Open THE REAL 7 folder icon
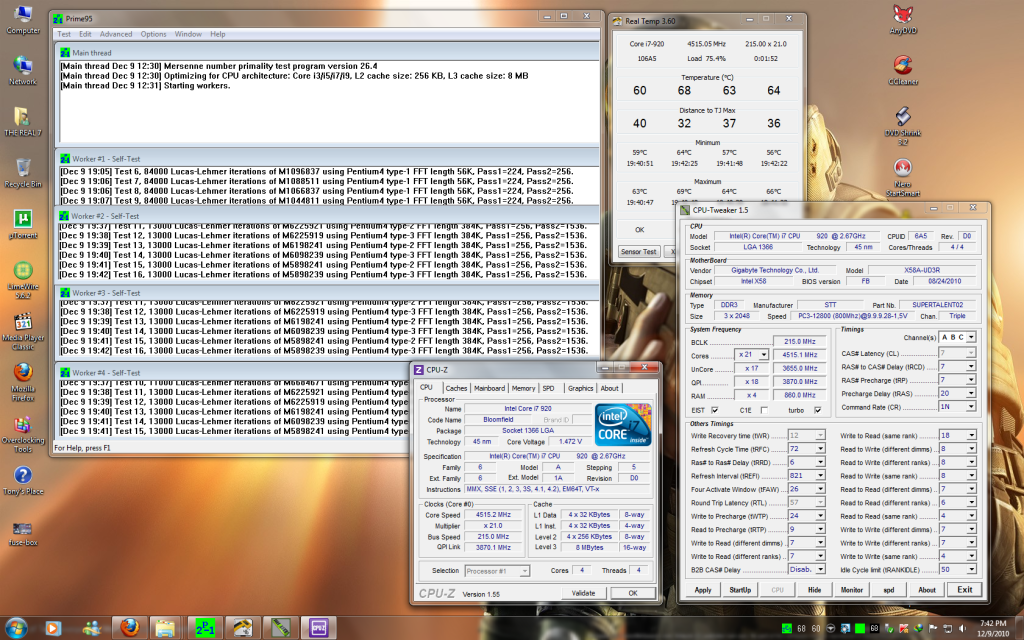Image resolution: width=1024 pixels, height=640 pixels. click(x=23, y=121)
